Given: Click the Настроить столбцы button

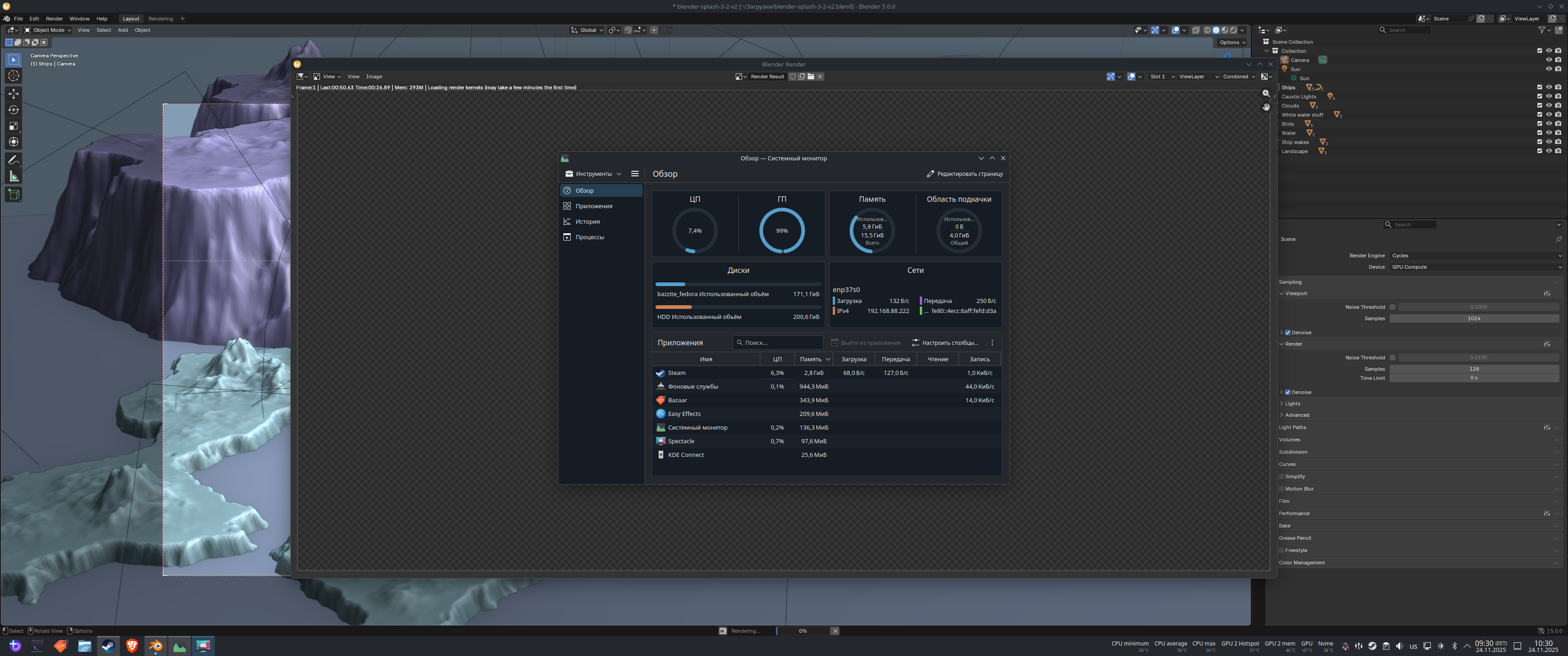Looking at the screenshot, I should click(x=945, y=343).
